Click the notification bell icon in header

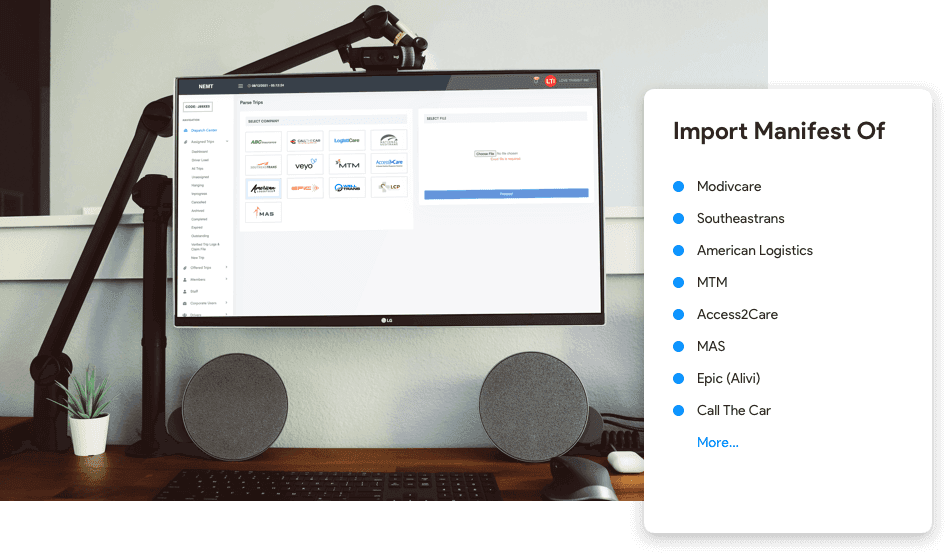point(536,80)
